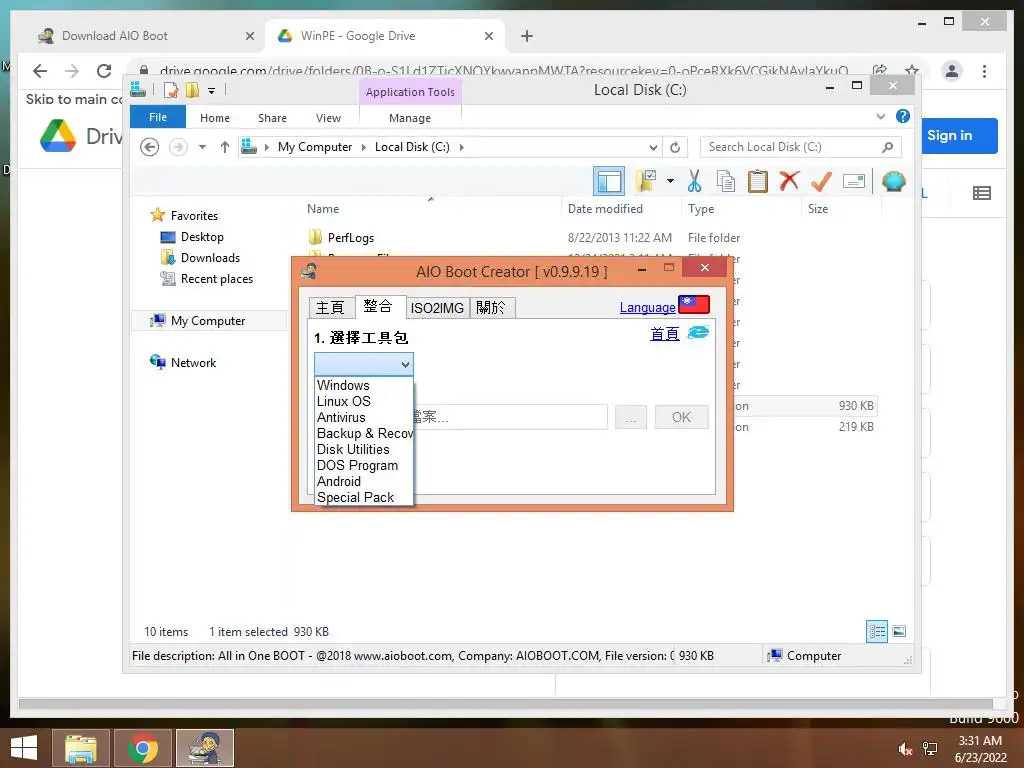
Task: Switch to large icons view in status bar
Action: (899, 631)
